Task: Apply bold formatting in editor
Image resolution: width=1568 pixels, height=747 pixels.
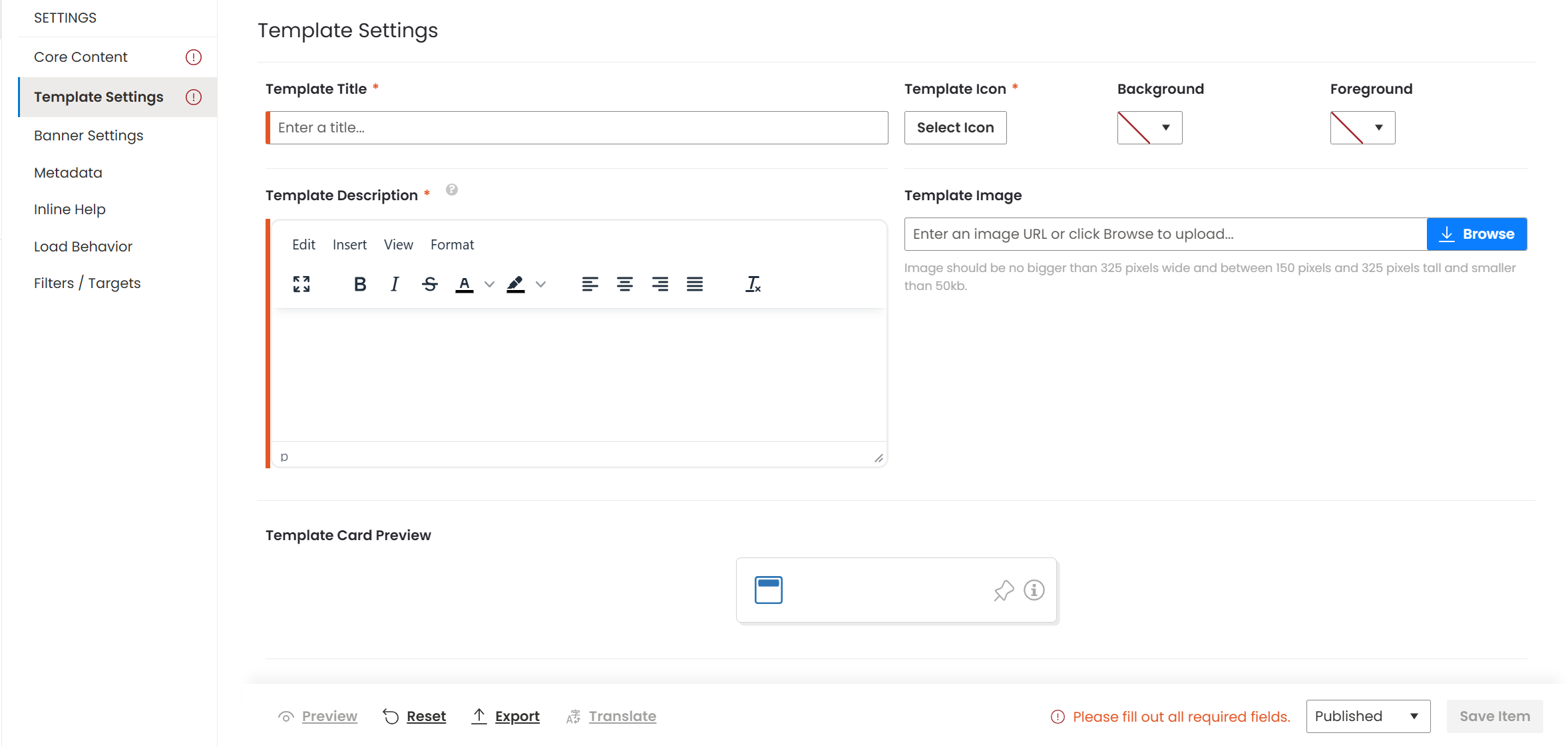Action: click(360, 284)
